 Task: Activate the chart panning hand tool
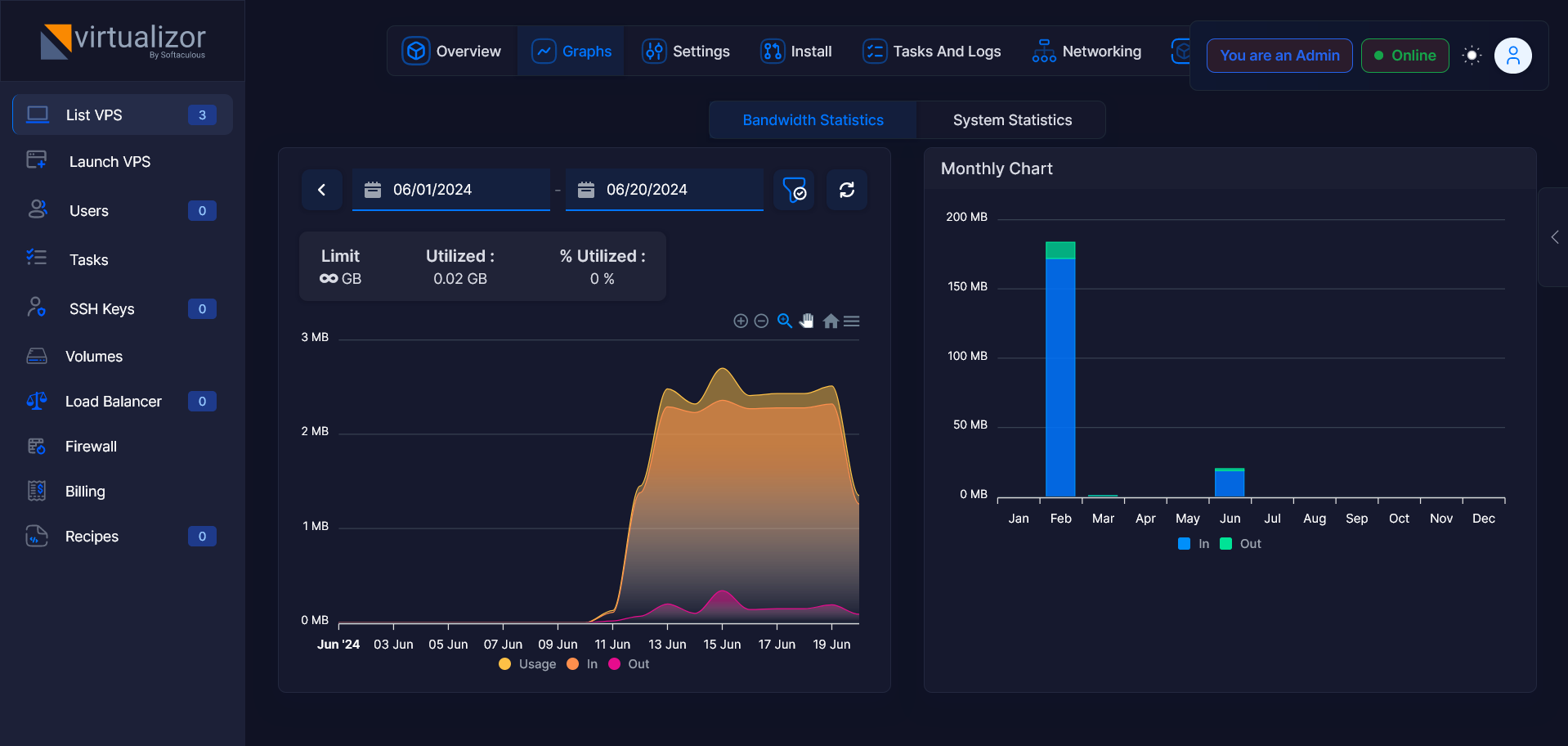coord(807,321)
